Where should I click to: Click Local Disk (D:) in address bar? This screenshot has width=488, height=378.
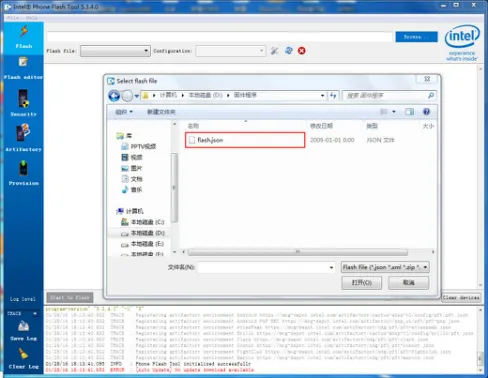[x=206, y=95]
